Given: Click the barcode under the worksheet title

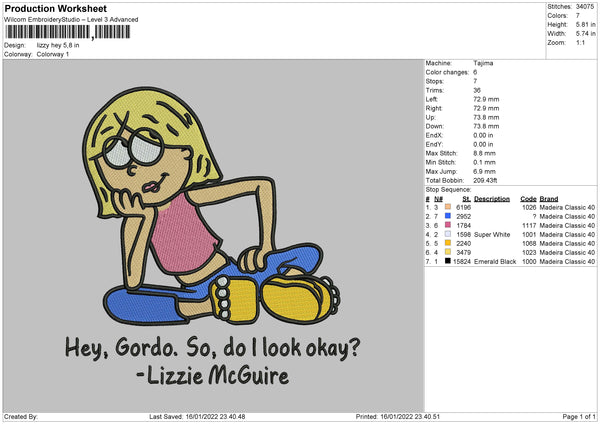Looking at the screenshot, I should (67, 32).
